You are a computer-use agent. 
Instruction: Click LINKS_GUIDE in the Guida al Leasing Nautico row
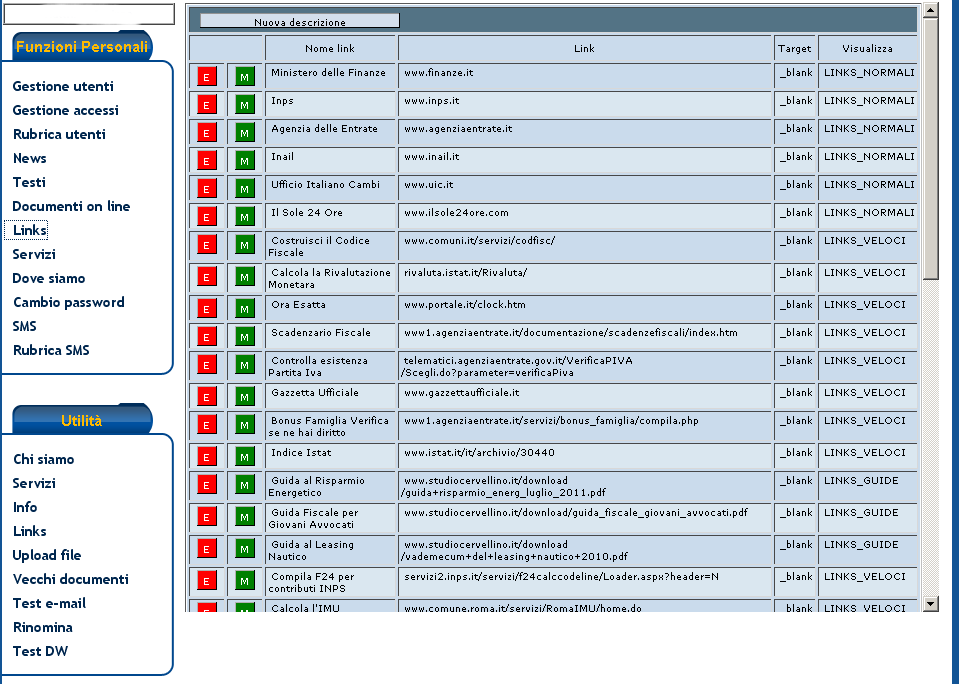click(x=861, y=545)
